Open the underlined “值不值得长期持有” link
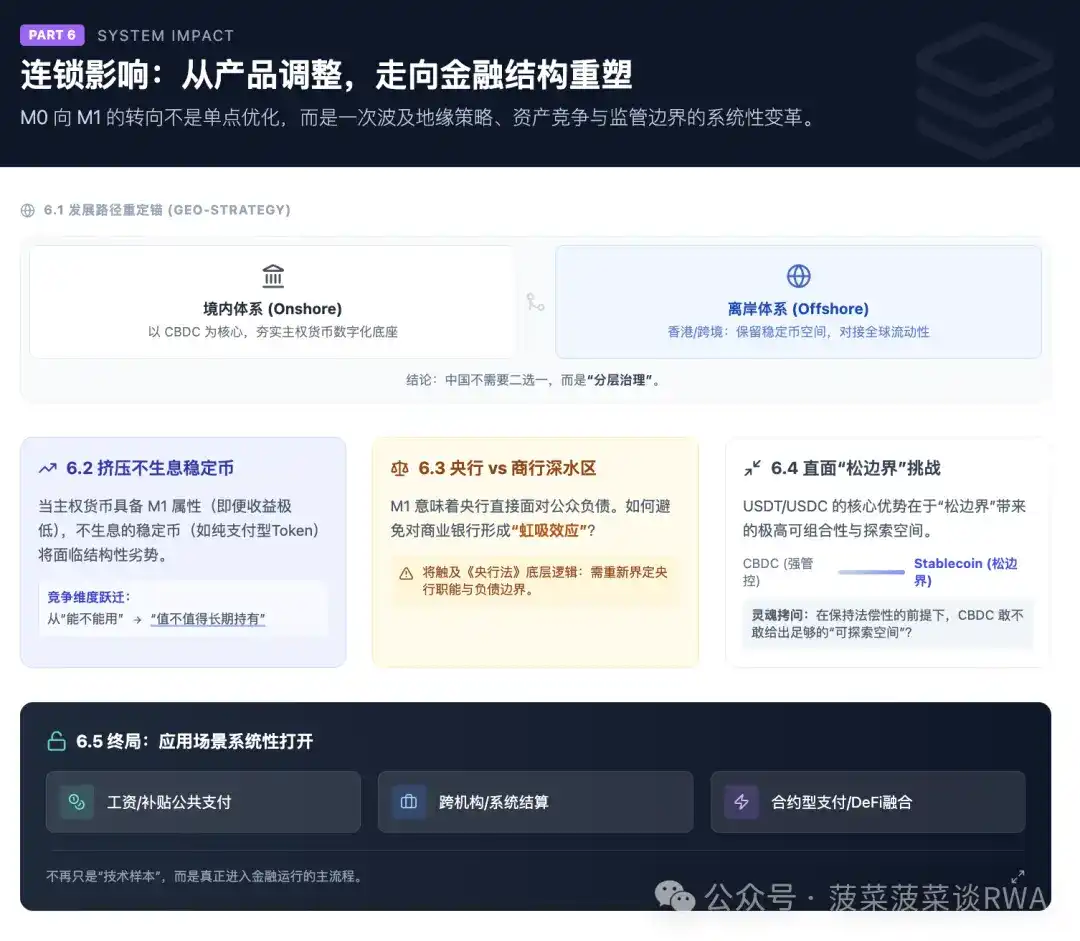The width and height of the screenshot is (1080, 941). click(208, 619)
